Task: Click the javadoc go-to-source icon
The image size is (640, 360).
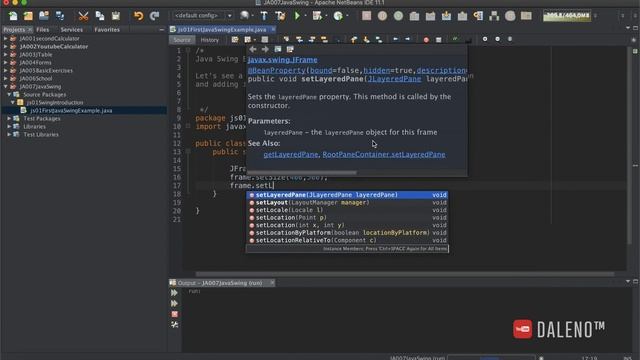Action: (290, 49)
